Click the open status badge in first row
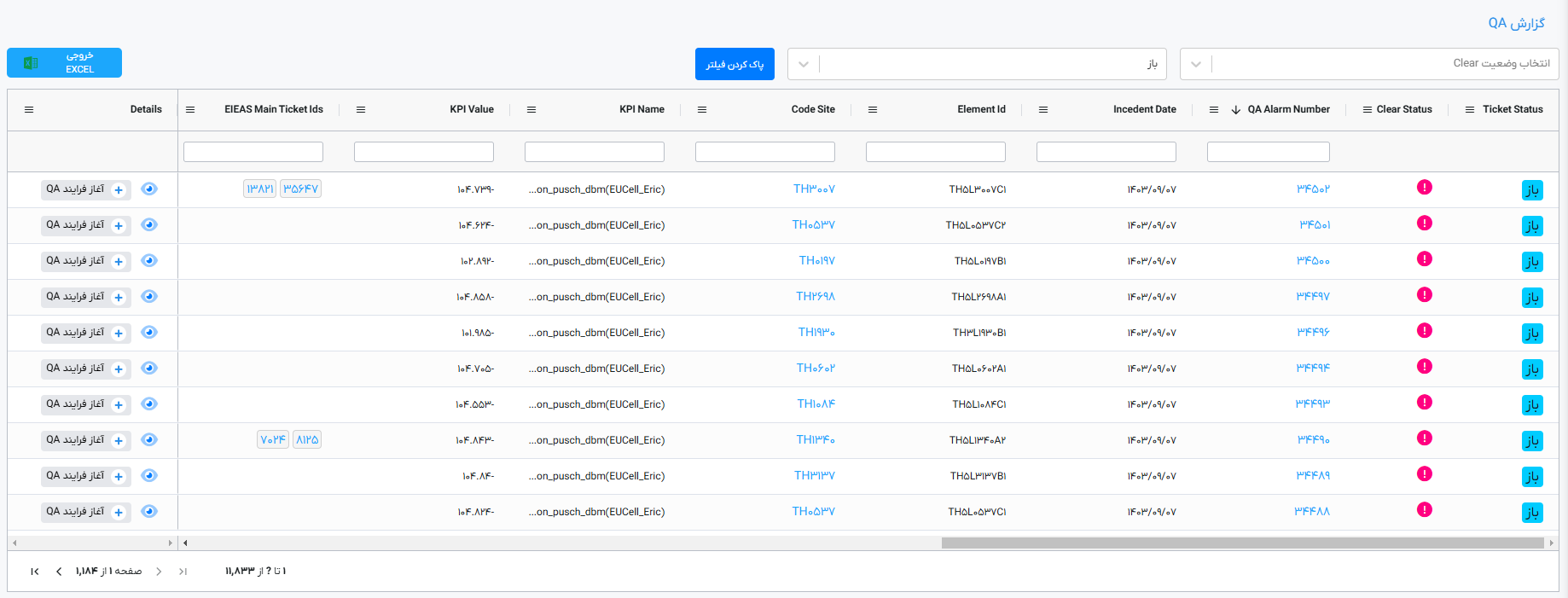 1532,189
